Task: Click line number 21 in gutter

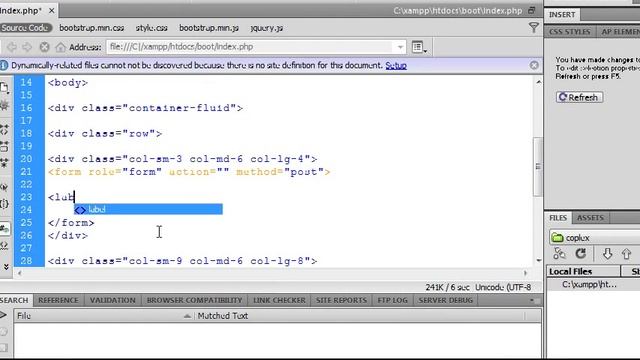Action: point(26,172)
